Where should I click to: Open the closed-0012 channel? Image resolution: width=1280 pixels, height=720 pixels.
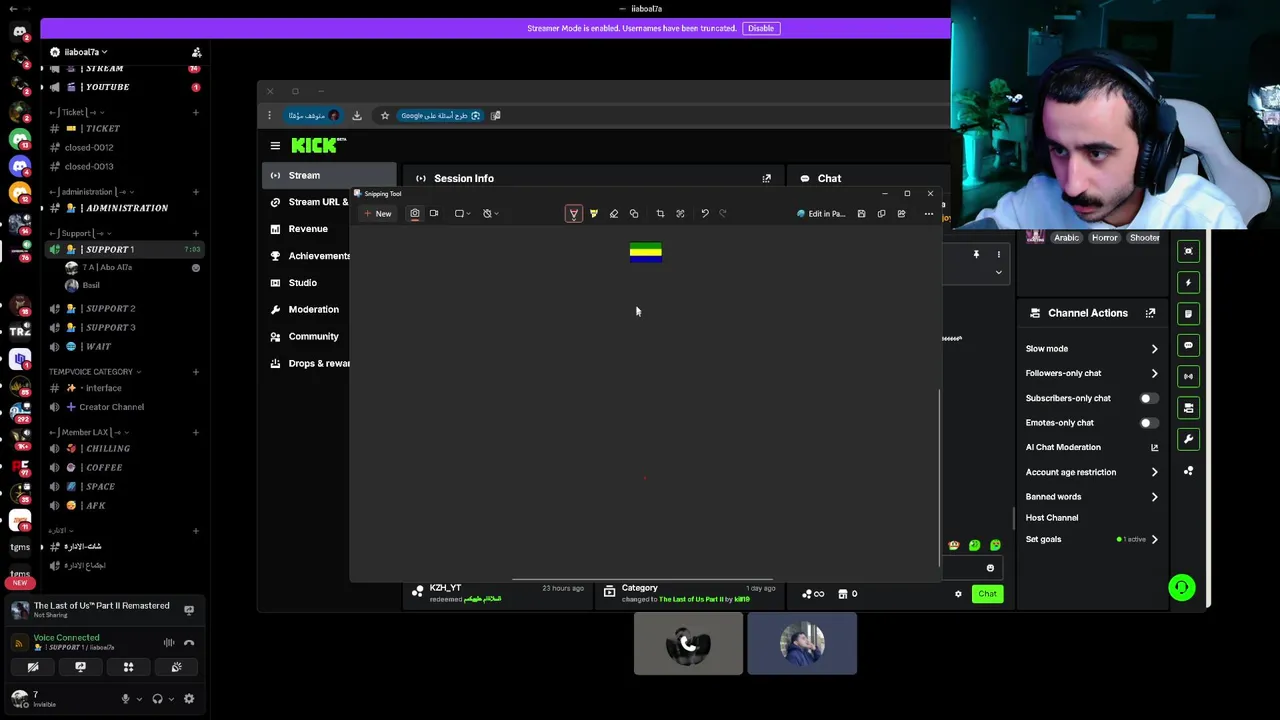(x=89, y=147)
